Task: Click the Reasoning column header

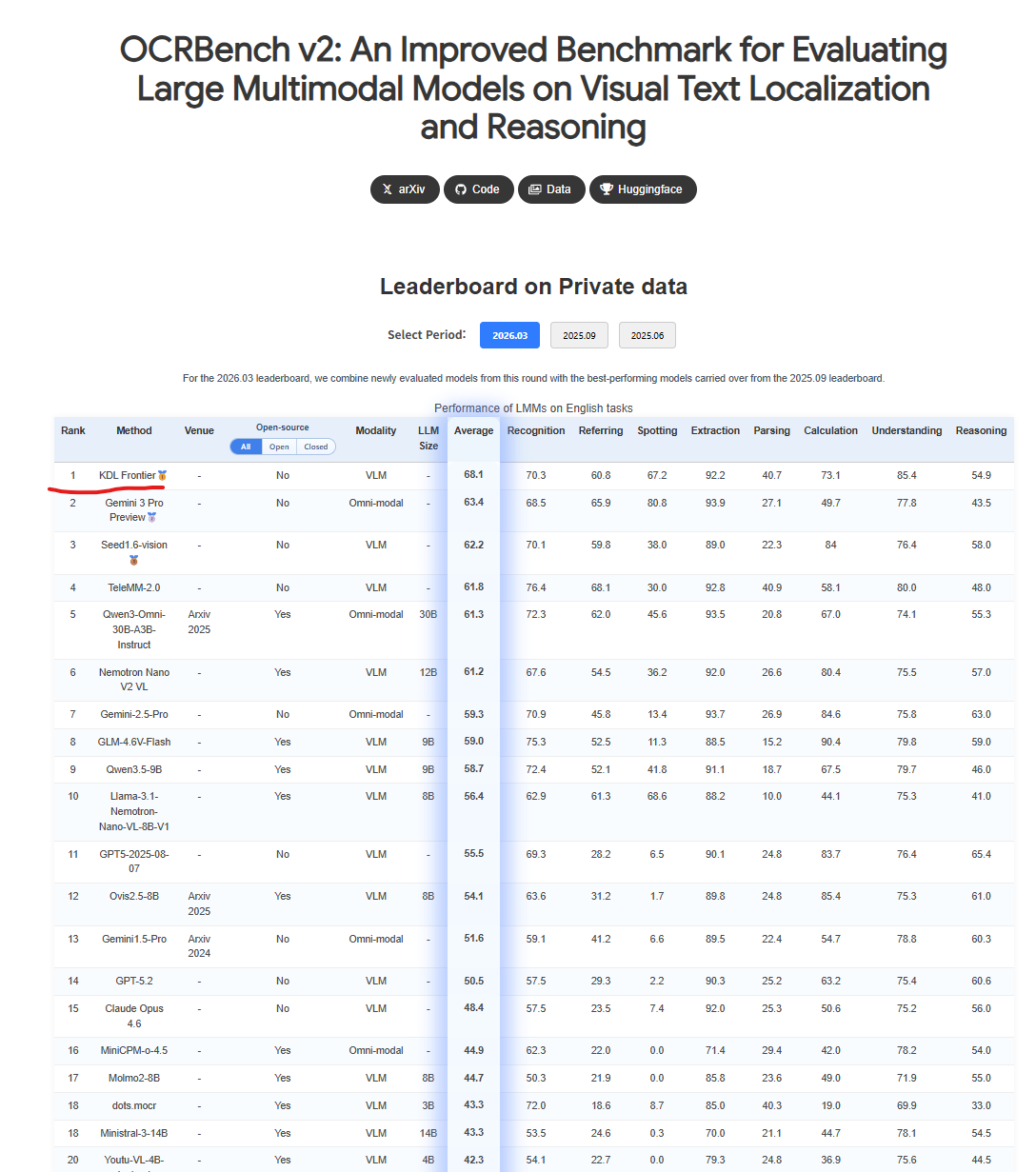Action: [981, 430]
